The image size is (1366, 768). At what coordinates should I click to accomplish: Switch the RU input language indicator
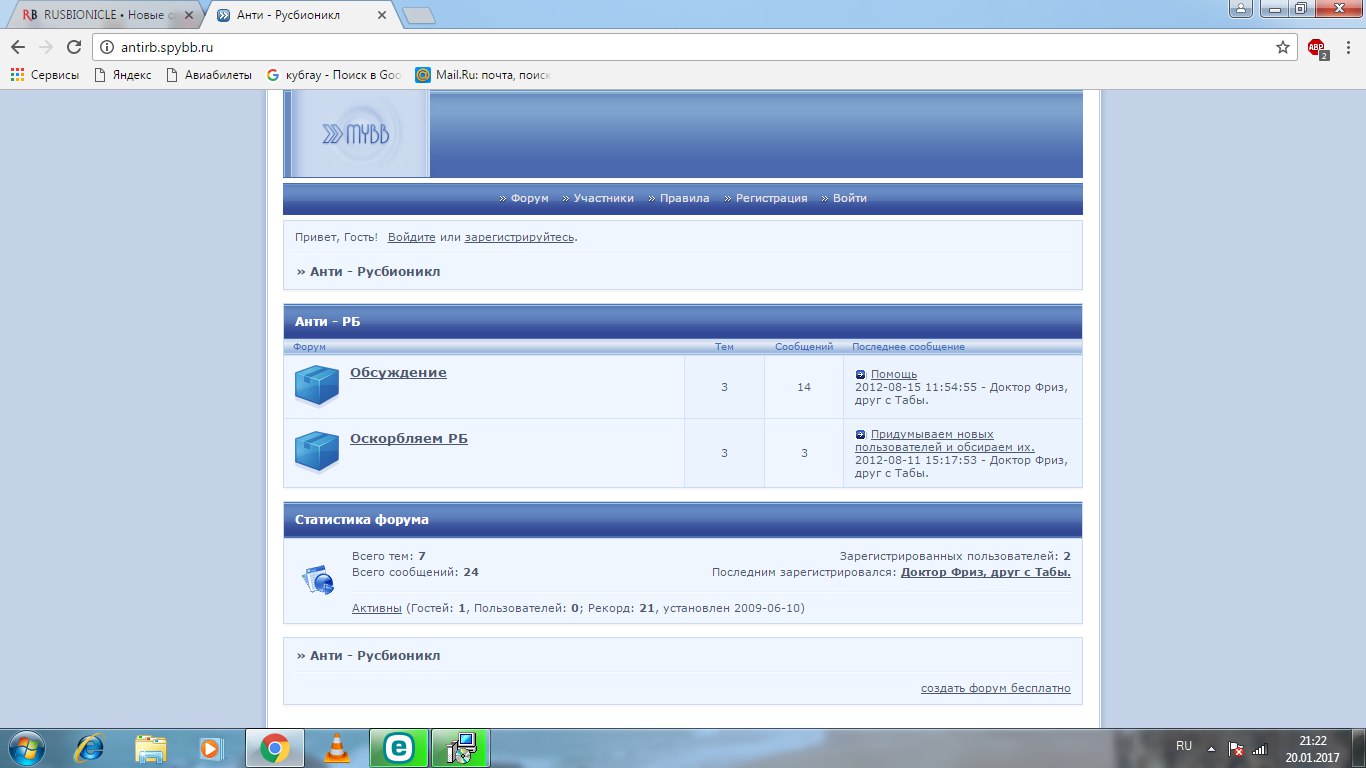tap(1184, 746)
